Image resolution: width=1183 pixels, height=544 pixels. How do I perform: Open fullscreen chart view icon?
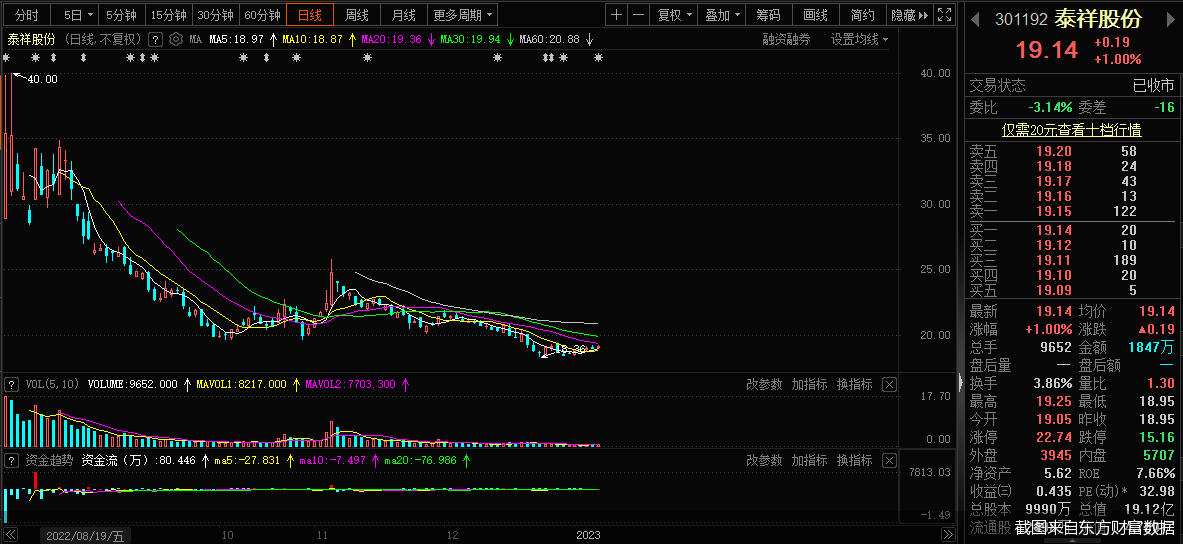(x=945, y=15)
